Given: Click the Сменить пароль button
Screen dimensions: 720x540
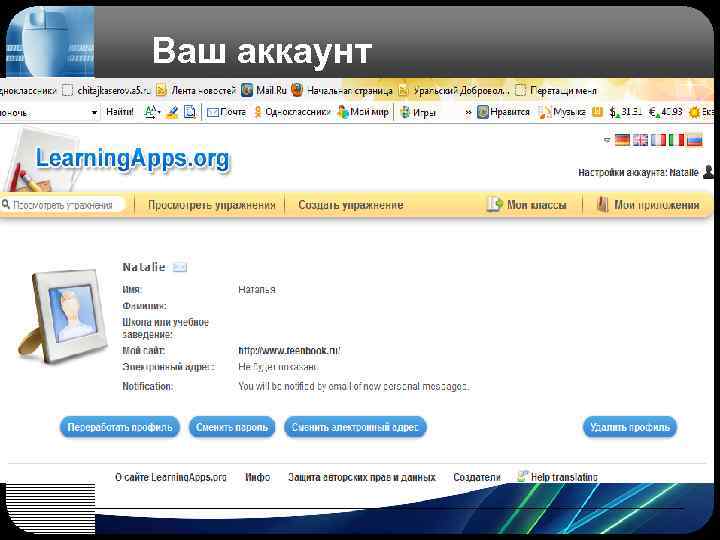Looking at the screenshot, I should (232, 427).
